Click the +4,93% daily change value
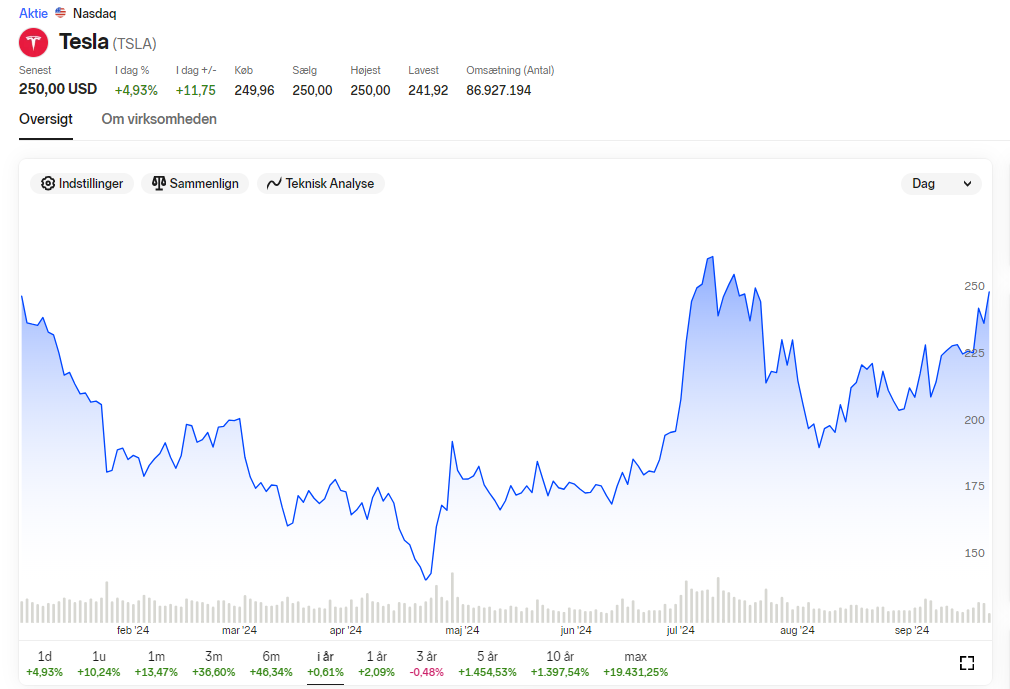 136,90
